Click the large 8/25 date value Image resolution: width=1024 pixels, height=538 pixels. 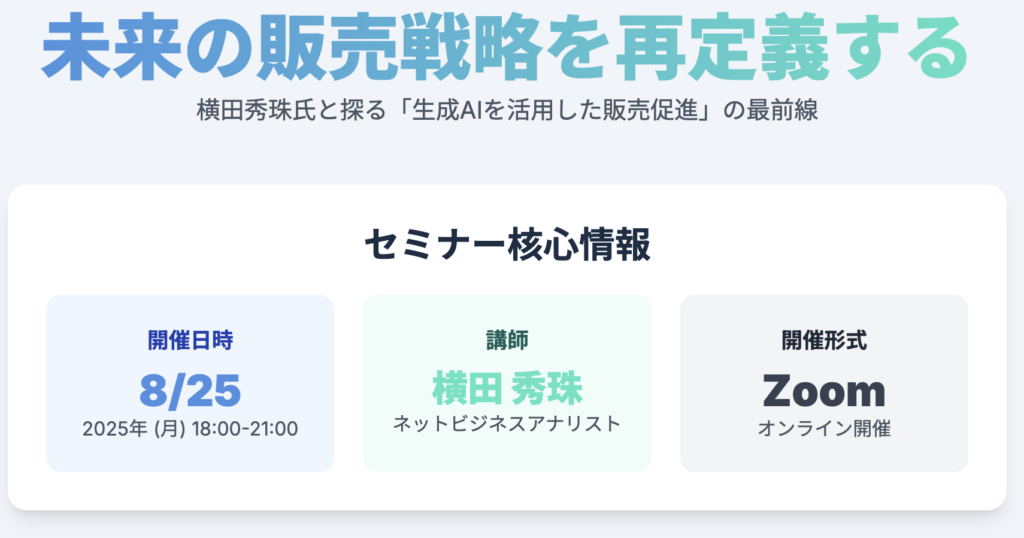(190, 390)
